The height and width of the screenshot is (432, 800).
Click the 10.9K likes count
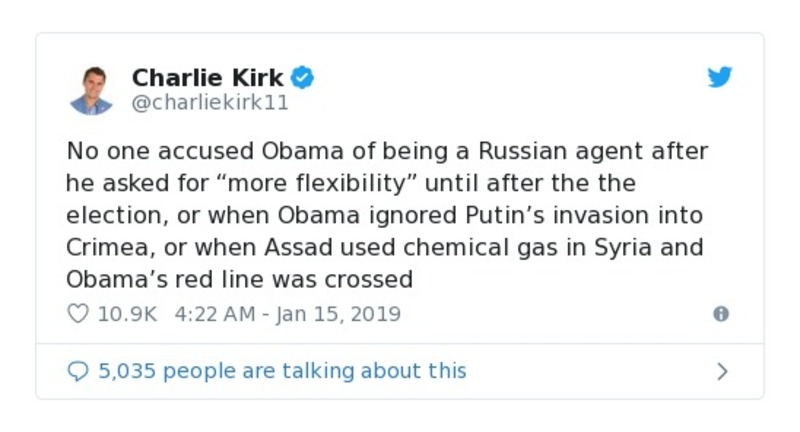pyautogui.click(x=127, y=314)
